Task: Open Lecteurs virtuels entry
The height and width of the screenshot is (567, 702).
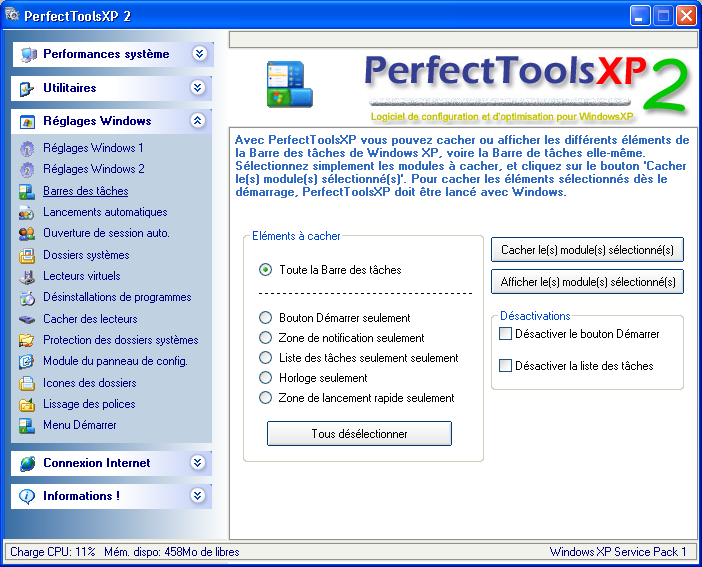Action: 81,276
